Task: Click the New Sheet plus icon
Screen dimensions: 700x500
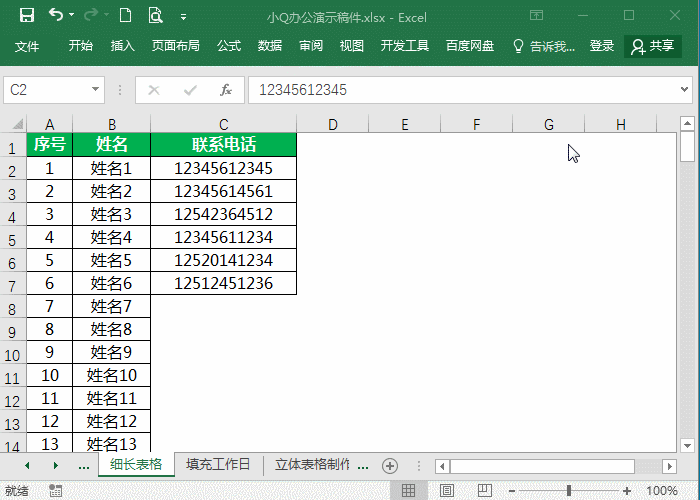Action: click(x=390, y=466)
